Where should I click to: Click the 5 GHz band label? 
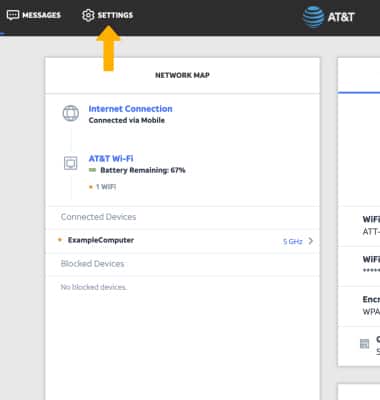coord(293,241)
